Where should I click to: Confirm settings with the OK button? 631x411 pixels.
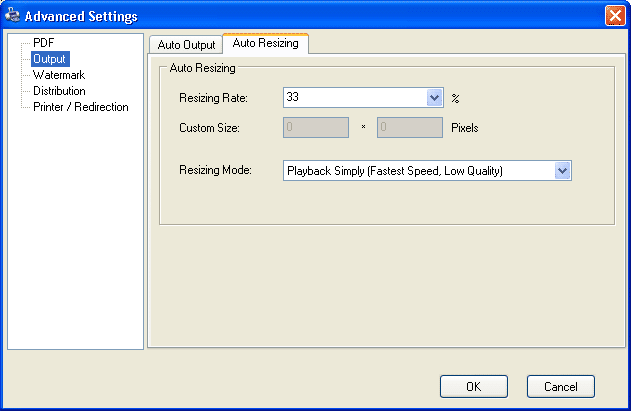tap(474, 386)
